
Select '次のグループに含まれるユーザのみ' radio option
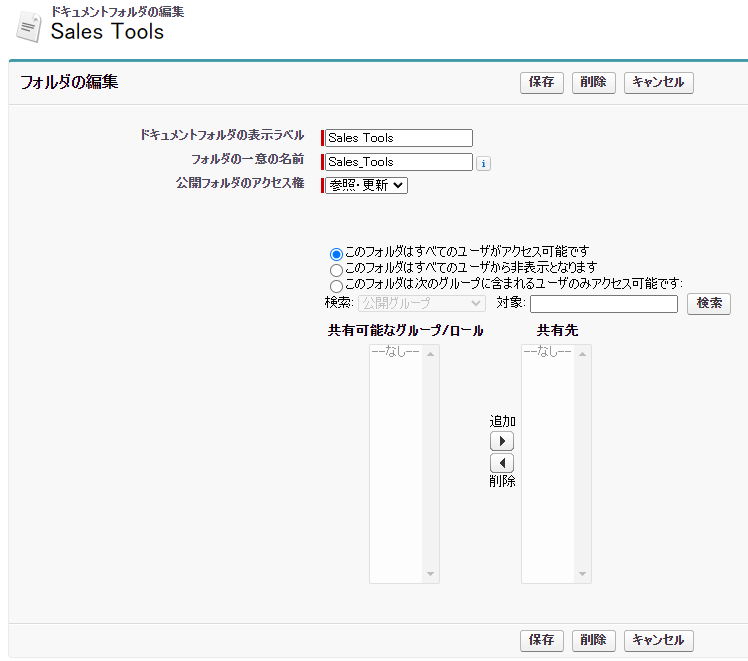336,286
